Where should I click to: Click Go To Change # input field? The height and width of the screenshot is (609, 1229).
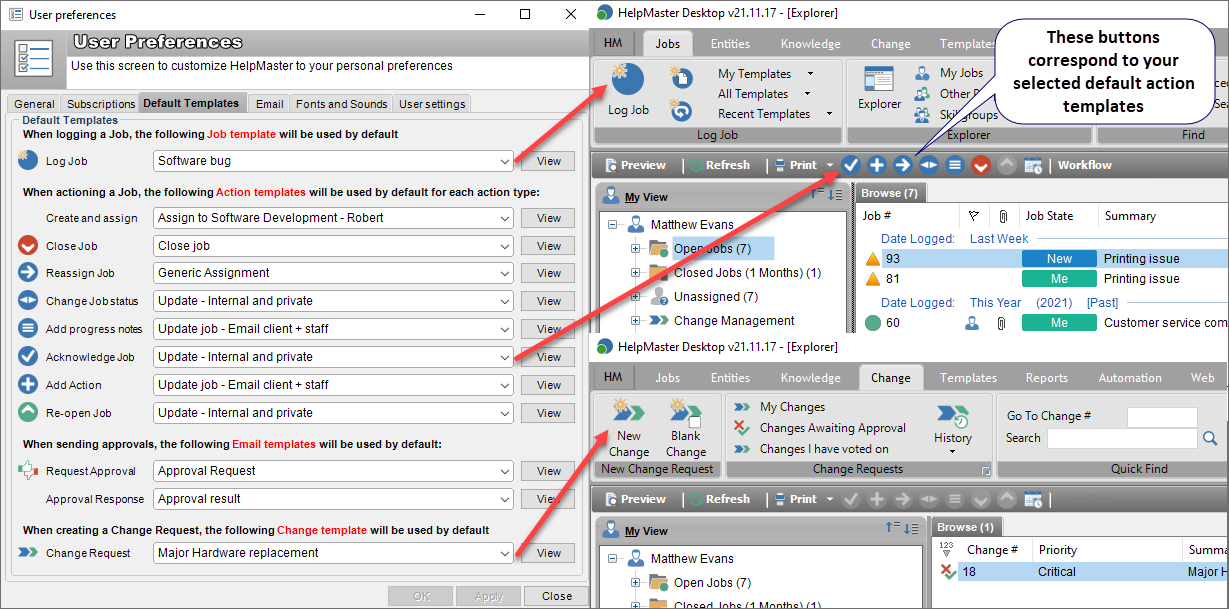pyautogui.click(x=1161, y=417)
